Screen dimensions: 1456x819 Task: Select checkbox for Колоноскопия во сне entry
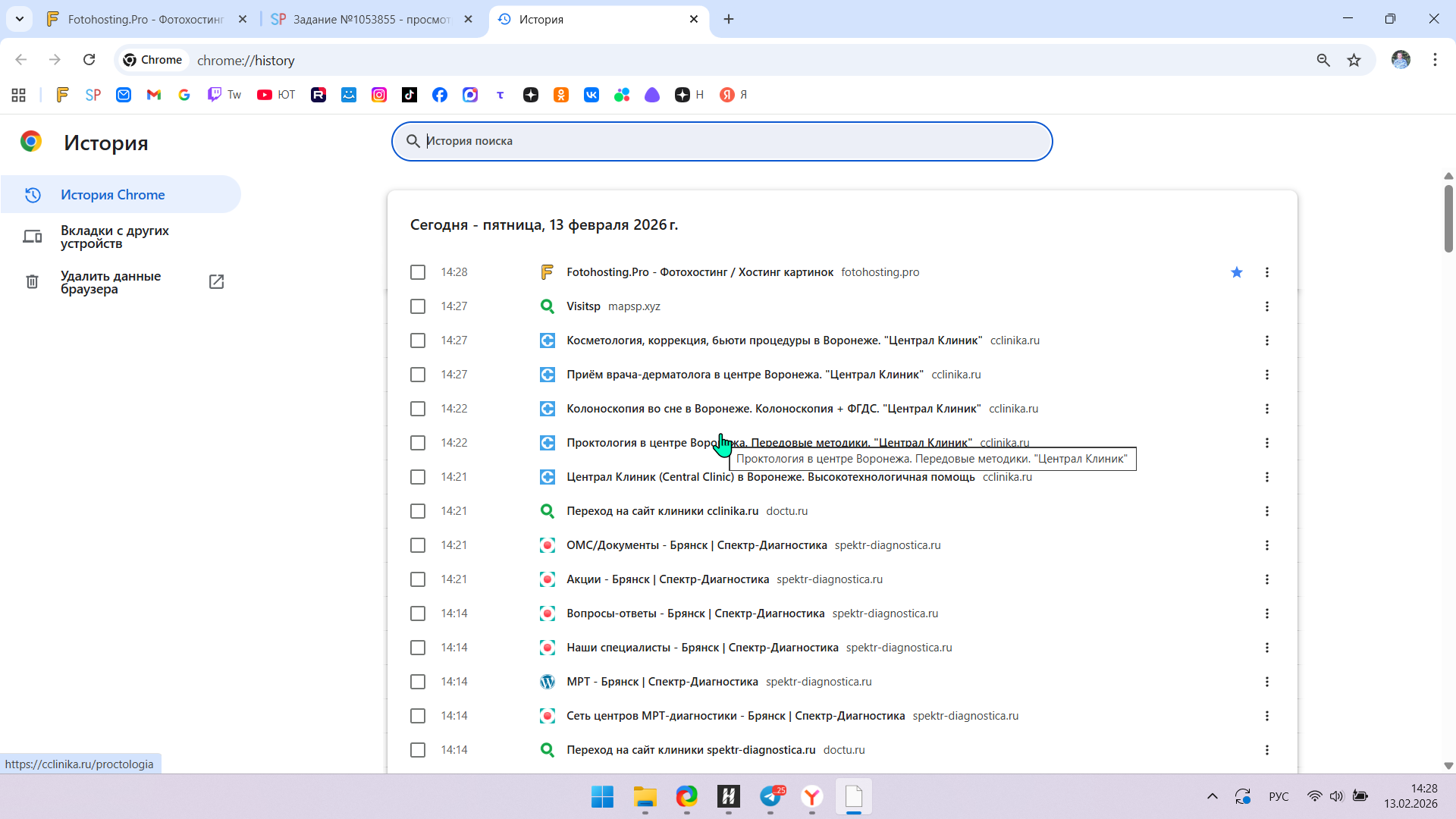click(418, 409)
